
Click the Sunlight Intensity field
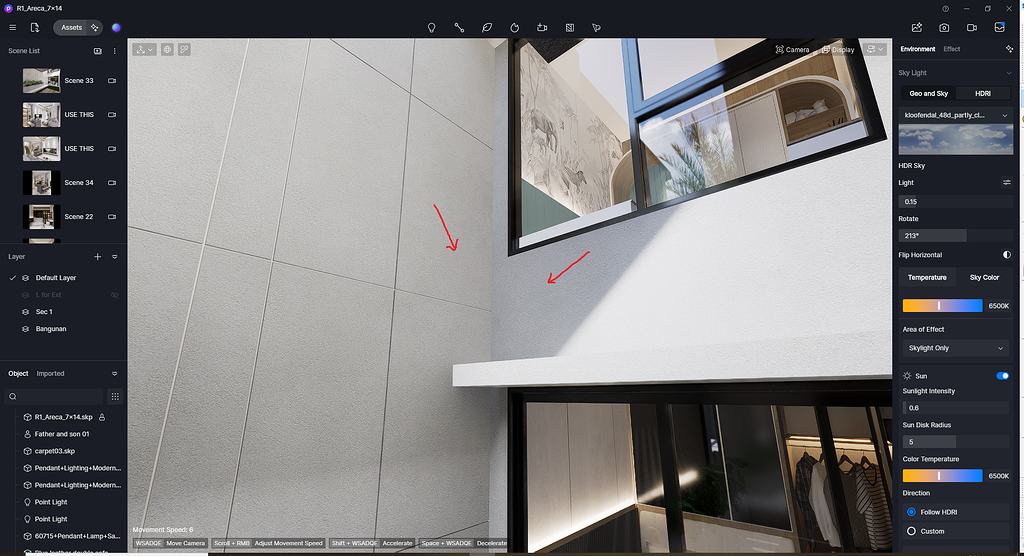pos(955,408)
